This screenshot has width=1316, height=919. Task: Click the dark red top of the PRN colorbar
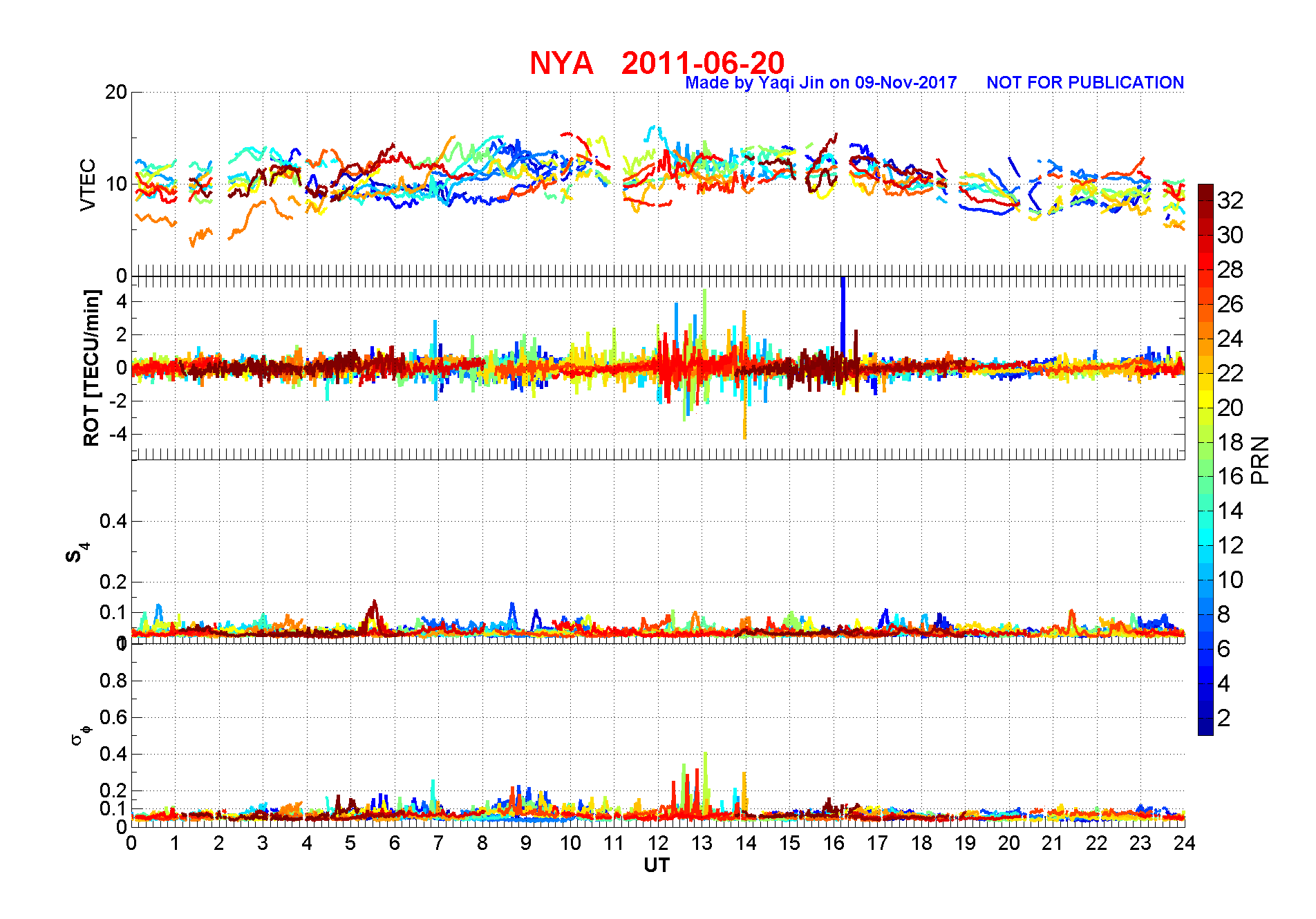(x=1205, y=192)
